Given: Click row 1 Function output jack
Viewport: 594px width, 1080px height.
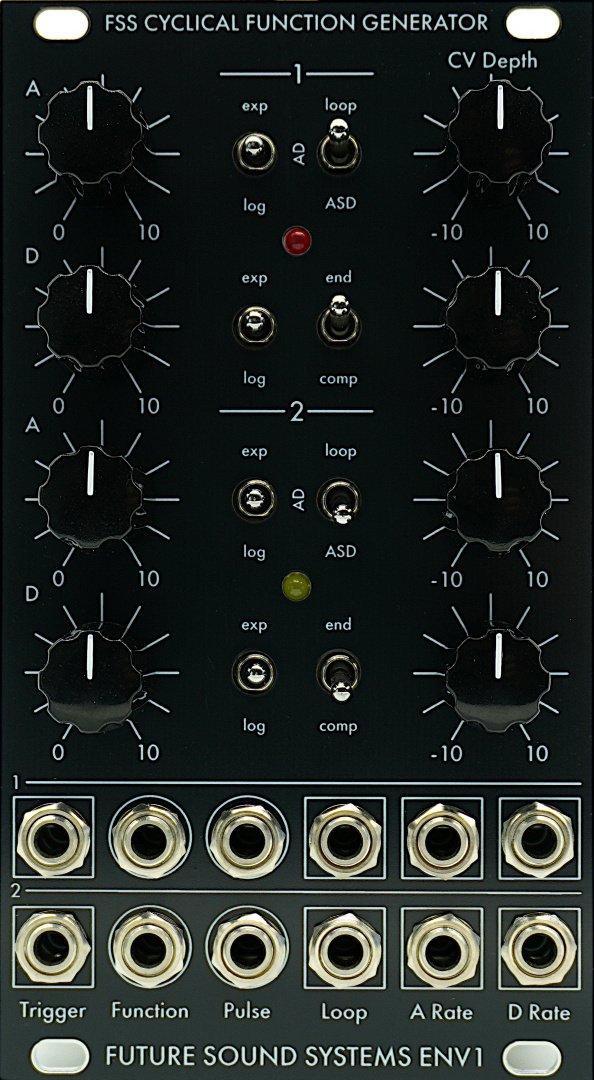Looking at the screenshot, I should tap(150, 838).
